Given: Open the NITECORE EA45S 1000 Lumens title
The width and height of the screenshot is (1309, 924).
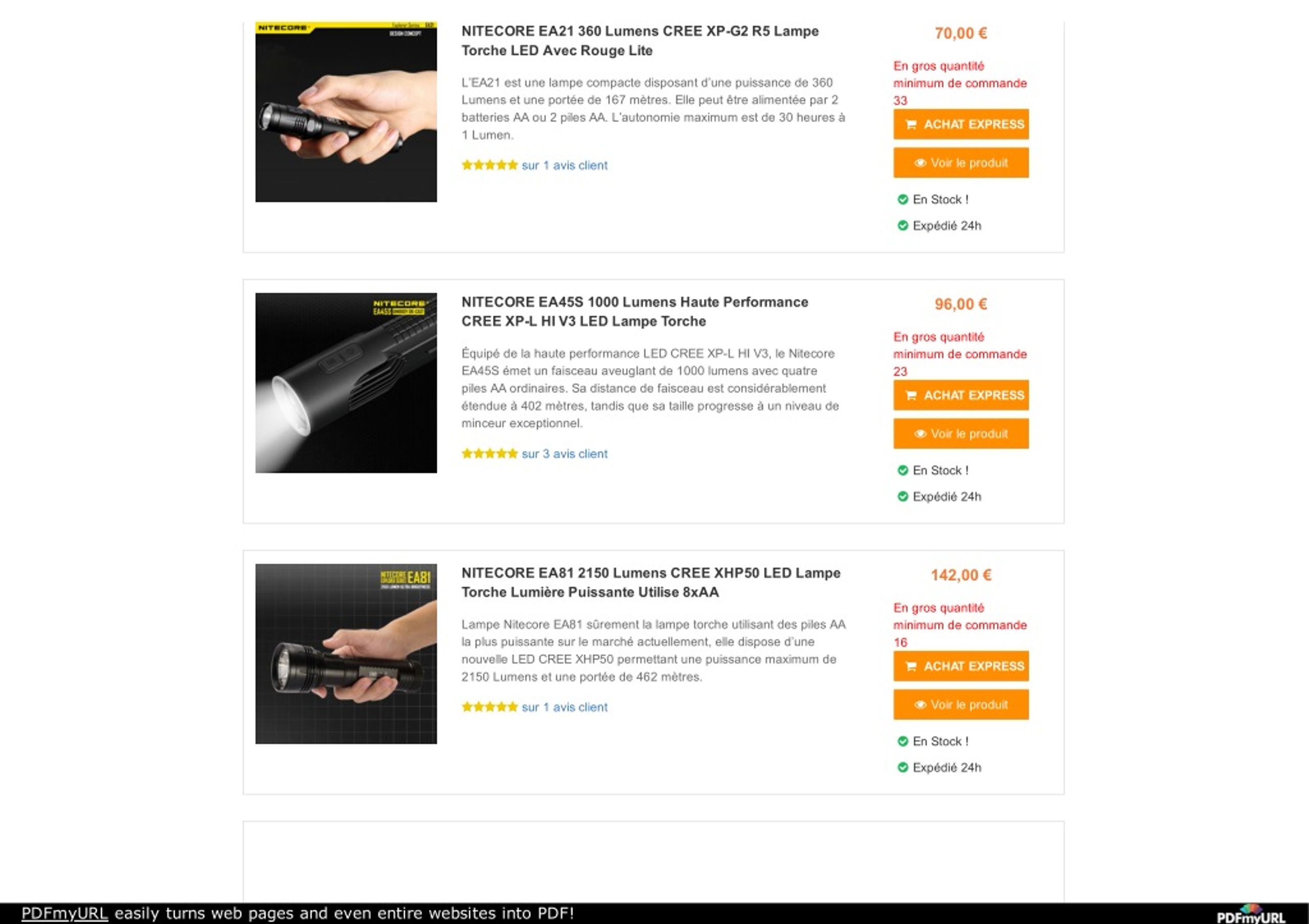Looking at the screenshot, I should [635, 312].
